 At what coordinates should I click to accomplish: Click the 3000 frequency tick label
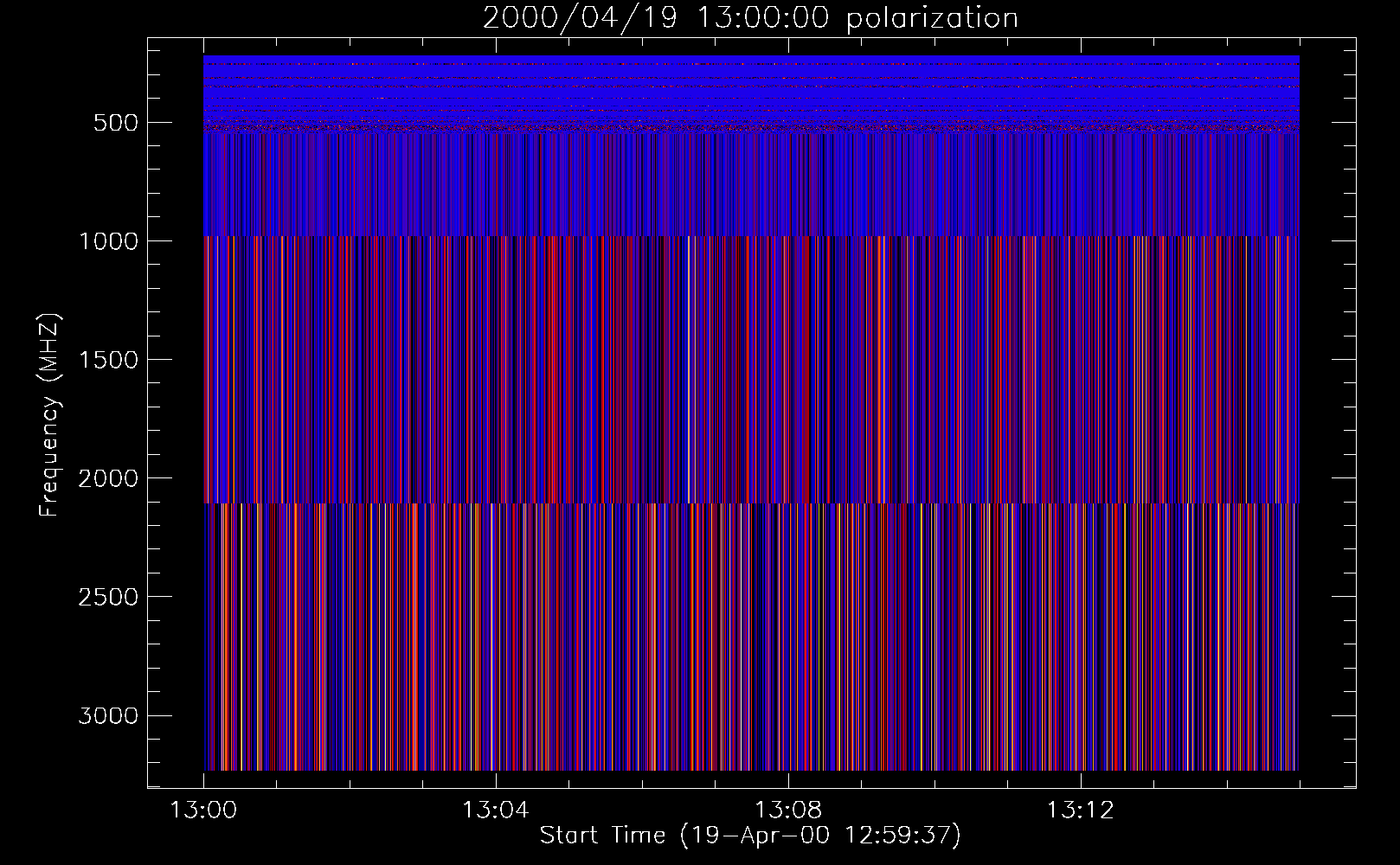point(108,715)
